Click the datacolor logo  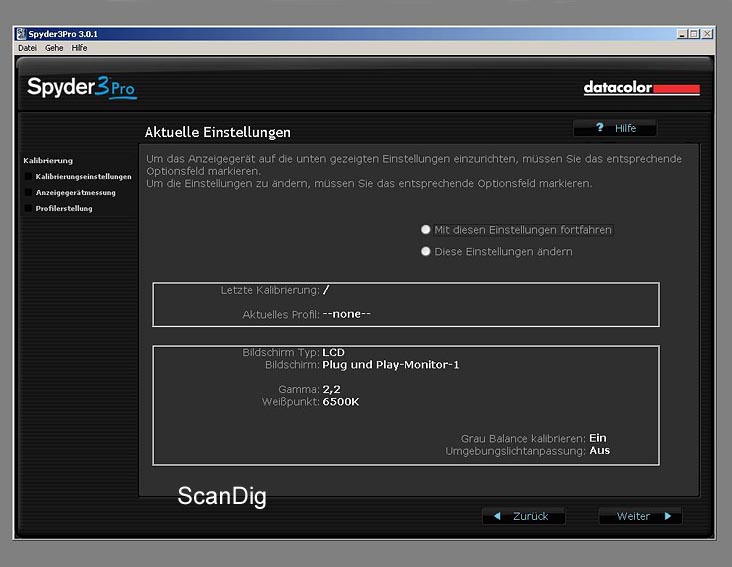[641, 87]
